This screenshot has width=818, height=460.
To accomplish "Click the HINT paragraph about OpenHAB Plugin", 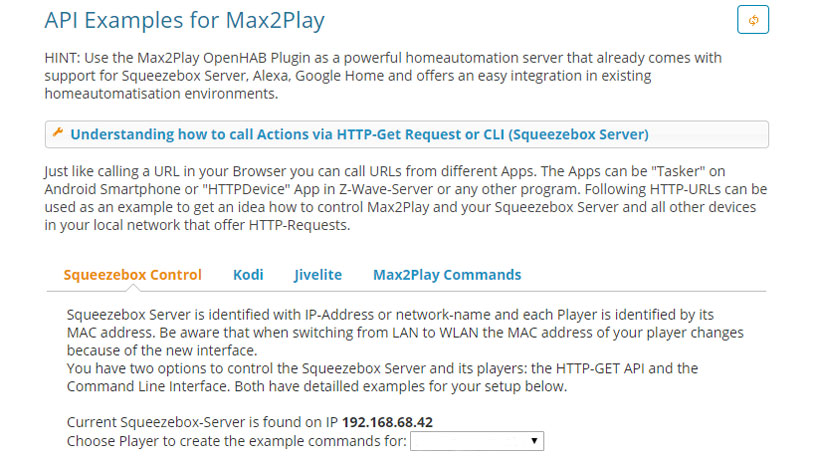I will [384, 76].
